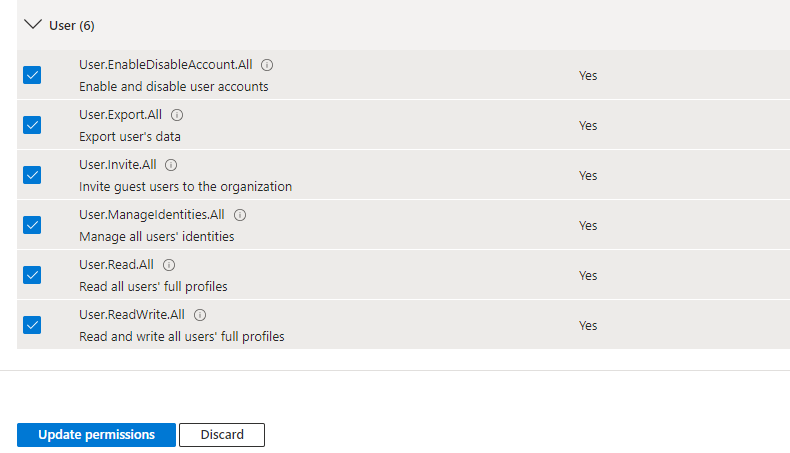Click 'Invite guest users to the organization' text
The height and width of the screenshot is (453, 790).
tap(185, 186)
